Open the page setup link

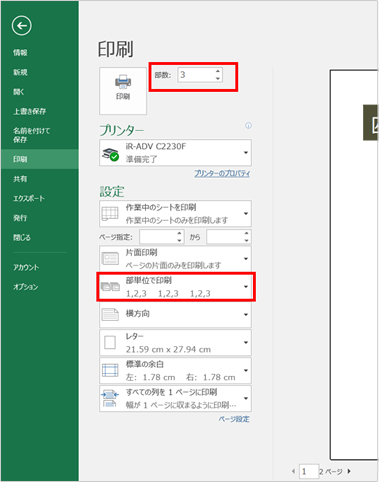pyautogui.click(x=234, y=419)
